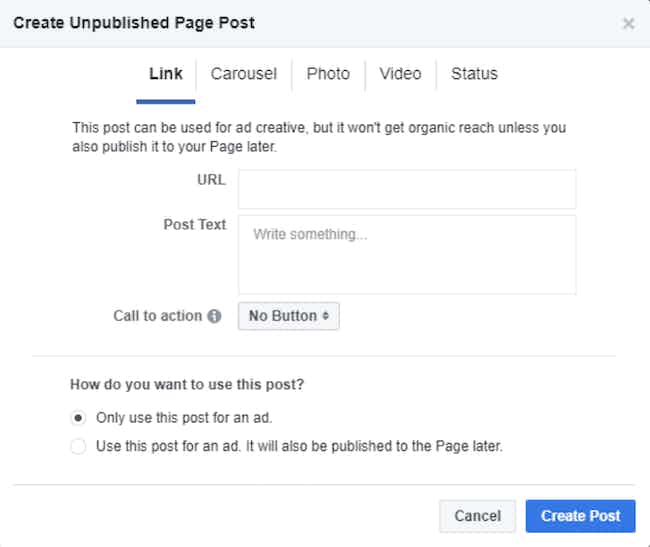This screenshot has width=650, height=547.
Task: Go to the Video tab
Action: point(400,74)
